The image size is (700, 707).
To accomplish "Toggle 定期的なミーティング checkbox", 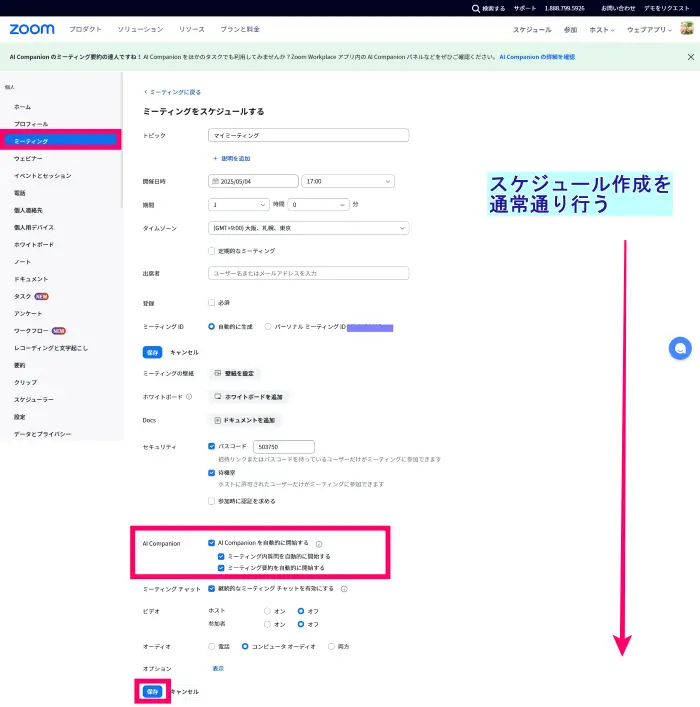I will 212,251.
